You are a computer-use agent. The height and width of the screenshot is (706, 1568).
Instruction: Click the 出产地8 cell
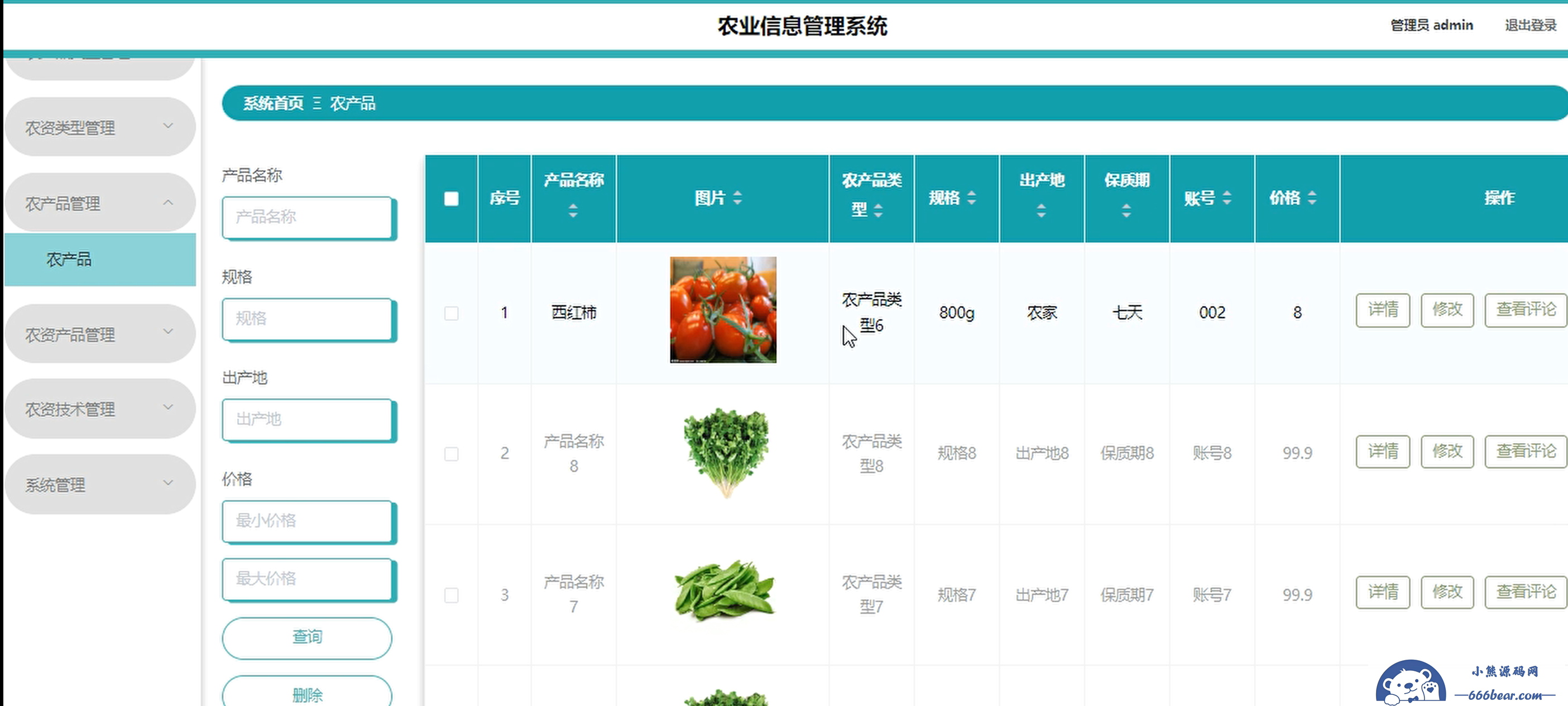coord(1042,453)
